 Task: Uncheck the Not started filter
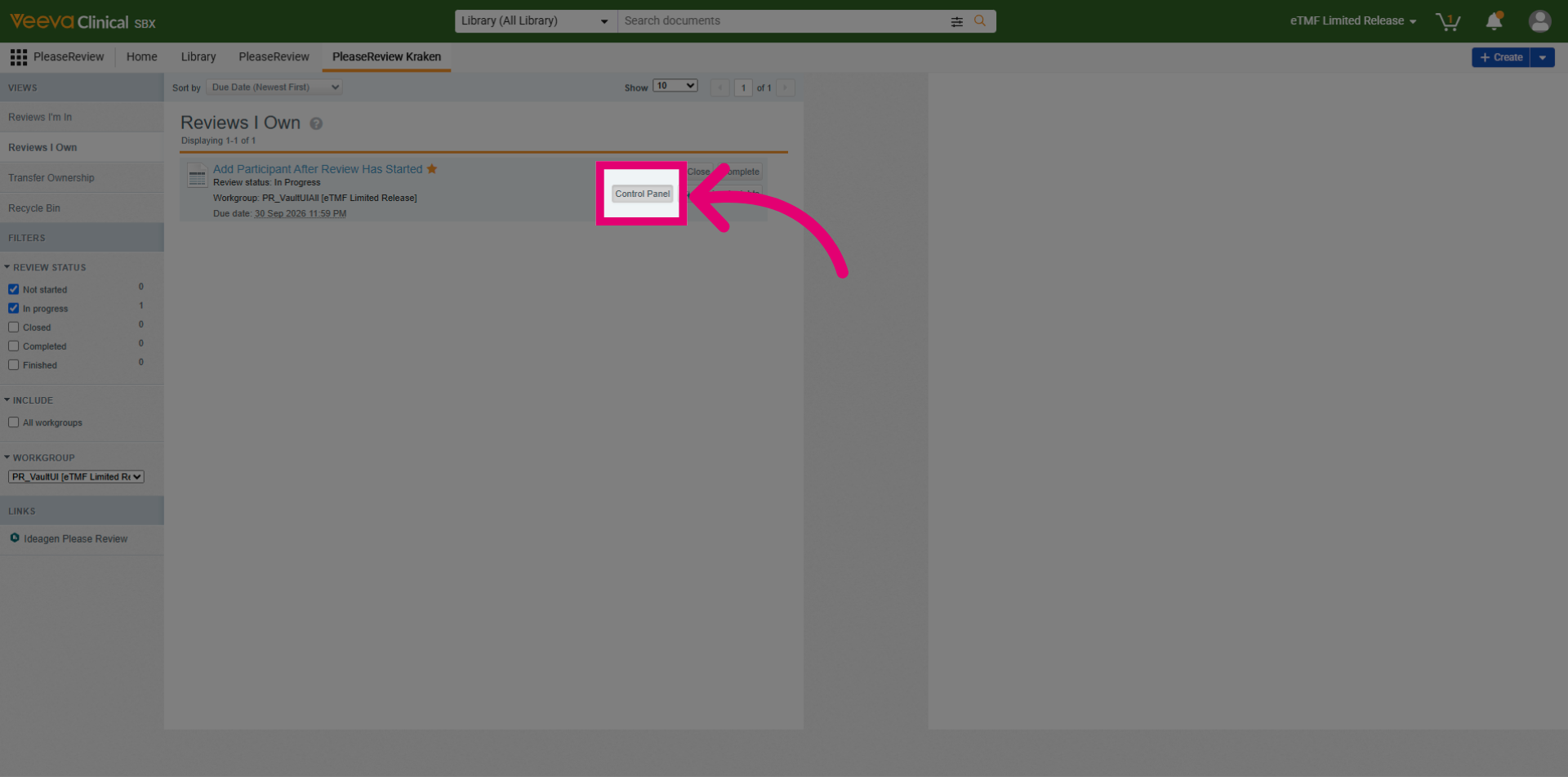(x=13, y=289)
